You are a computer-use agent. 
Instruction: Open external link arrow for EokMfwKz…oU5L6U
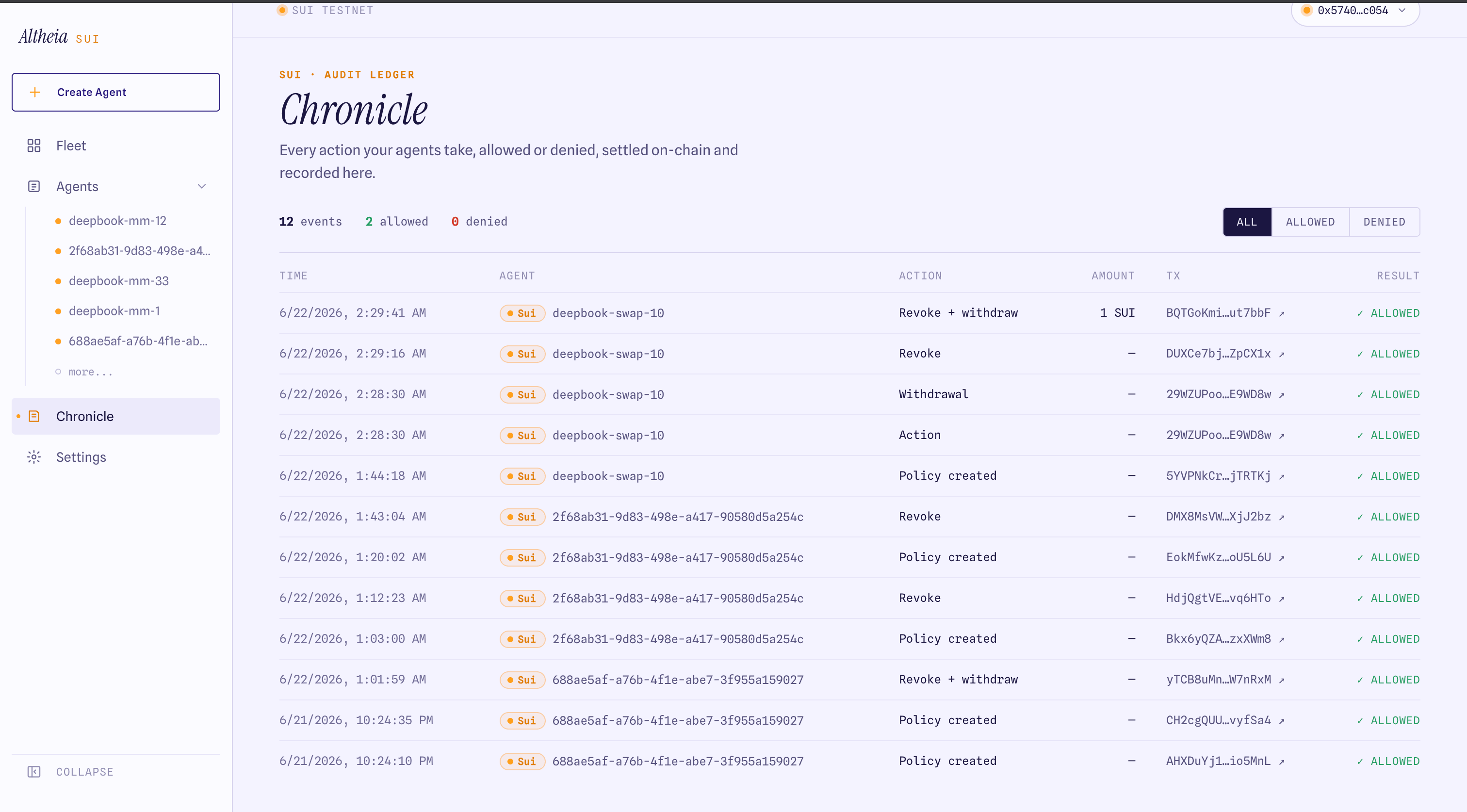(1281, 557)
